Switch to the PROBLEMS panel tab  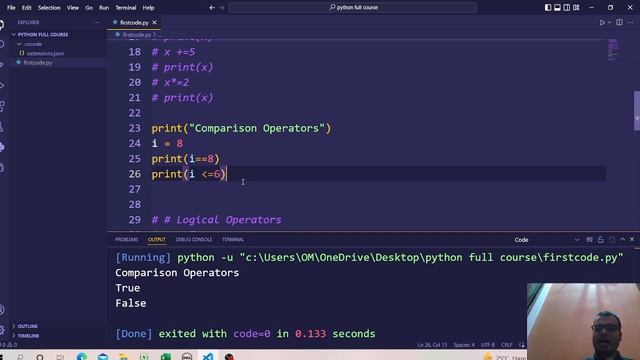tap(126, 240)
